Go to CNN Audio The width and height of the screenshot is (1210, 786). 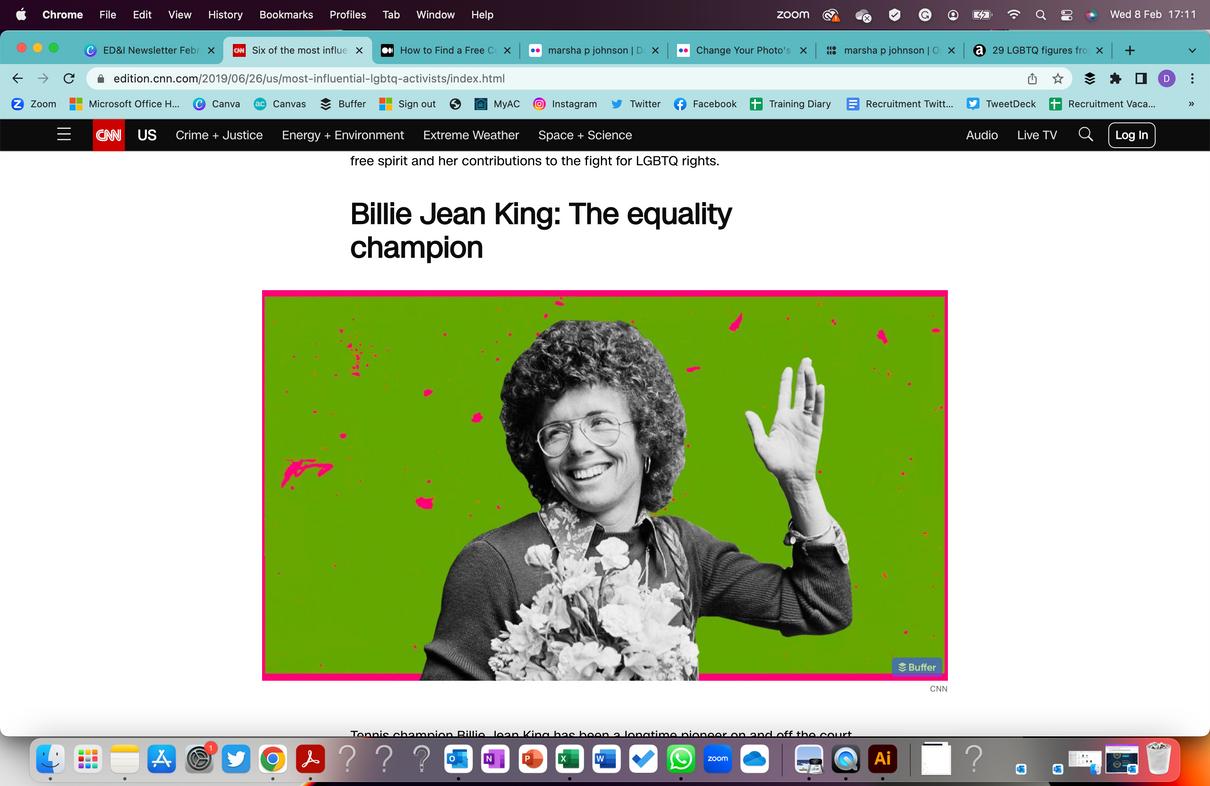pyautogui.click(x=982, y=135)
